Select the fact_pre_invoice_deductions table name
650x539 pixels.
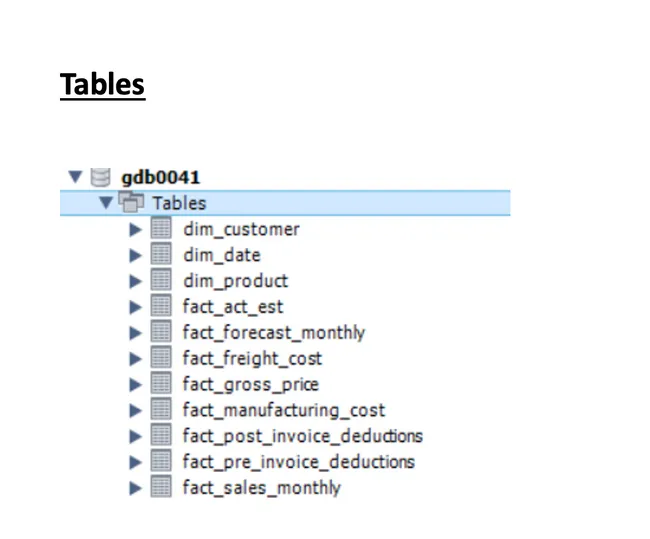pos(298,462)
